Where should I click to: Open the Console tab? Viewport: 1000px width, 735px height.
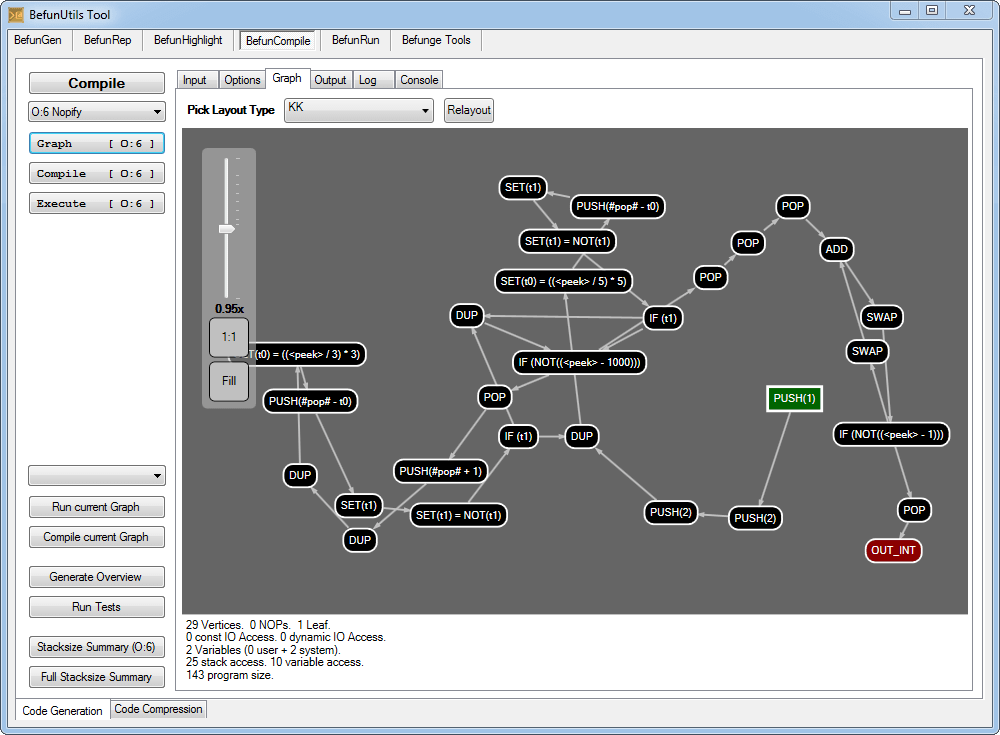(419, 80)
